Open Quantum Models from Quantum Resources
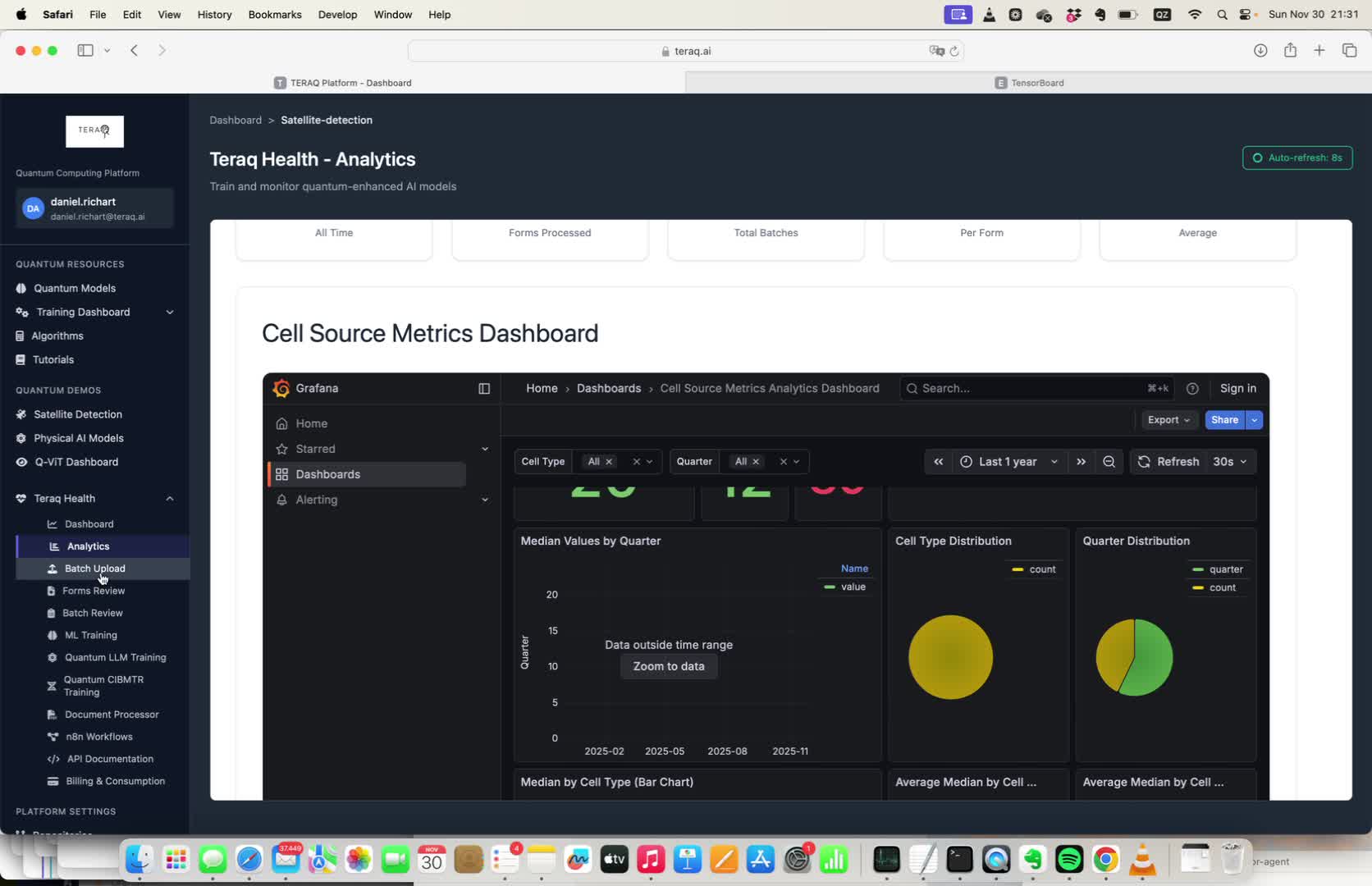This screenshot has height=886, width=1372. coord(74,288)
